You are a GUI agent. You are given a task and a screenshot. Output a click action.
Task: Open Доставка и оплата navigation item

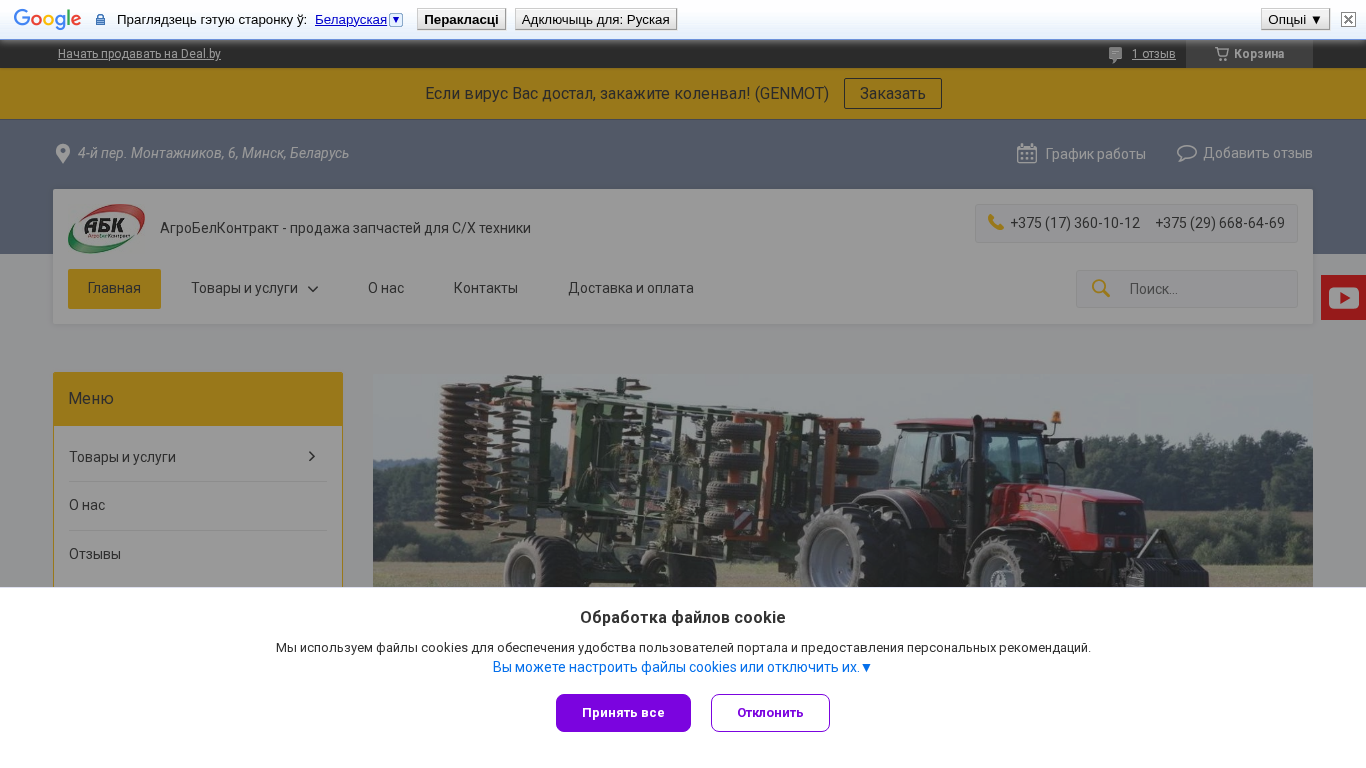click(x=631, y=288)
